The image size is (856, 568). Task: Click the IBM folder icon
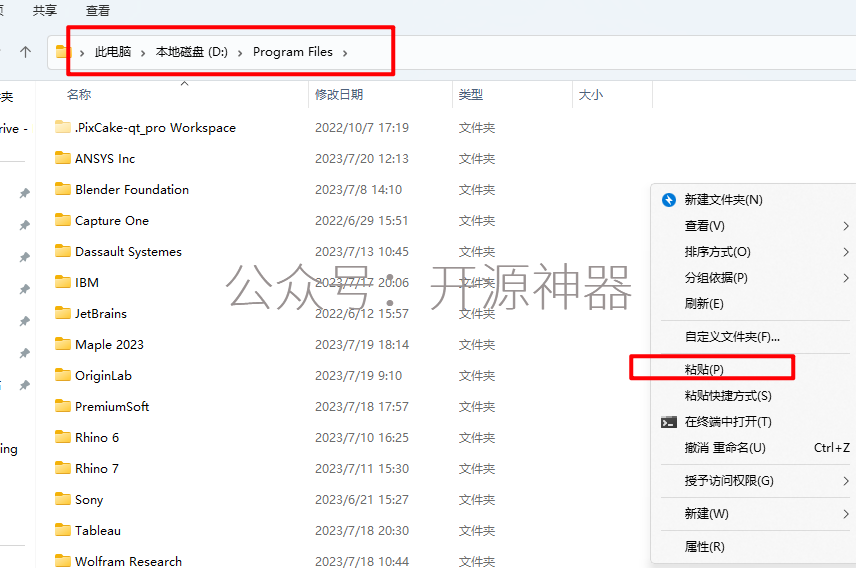(63, 282)
